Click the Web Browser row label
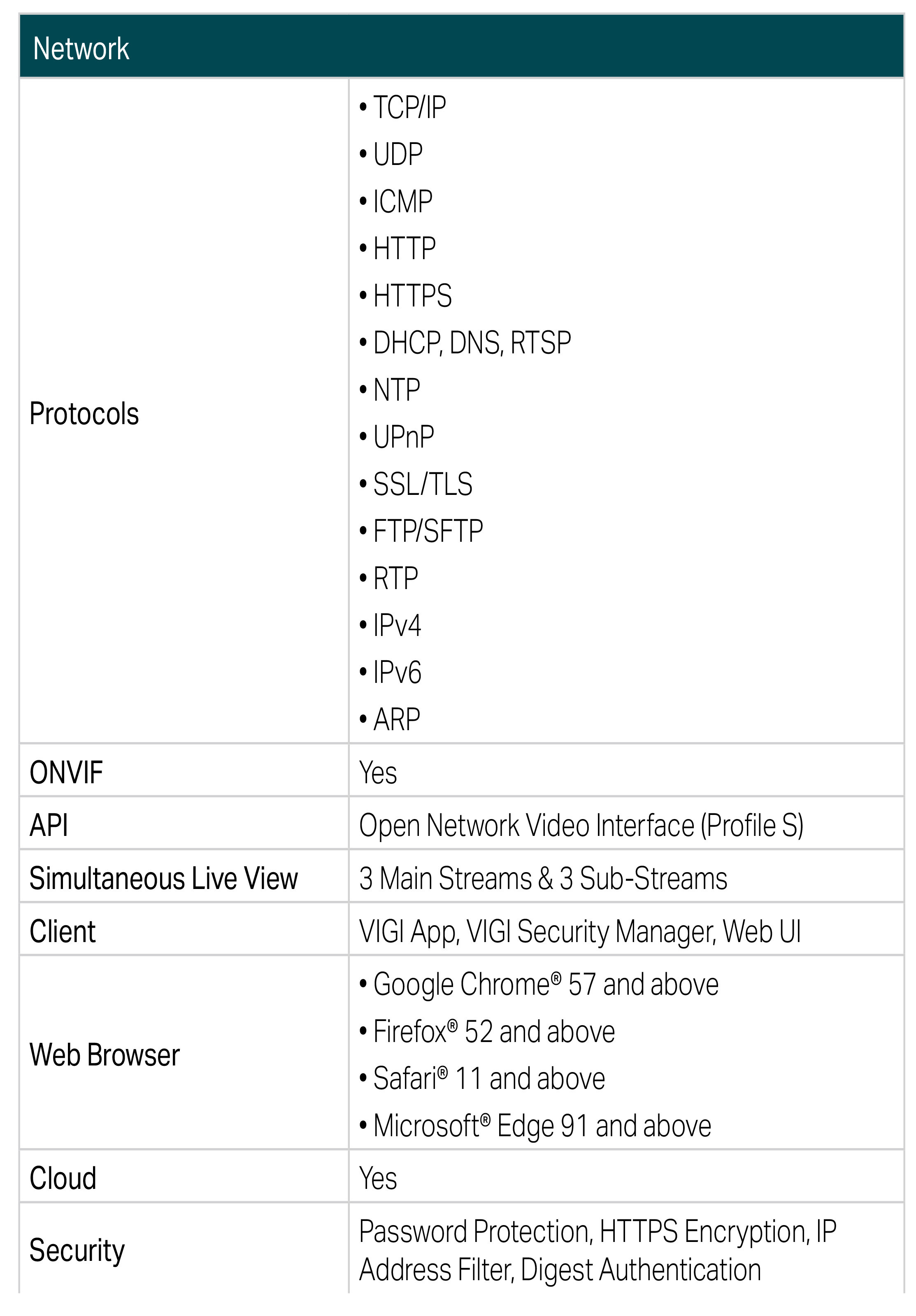Screen dimensions: 916x1316 tap(105, 1055)
